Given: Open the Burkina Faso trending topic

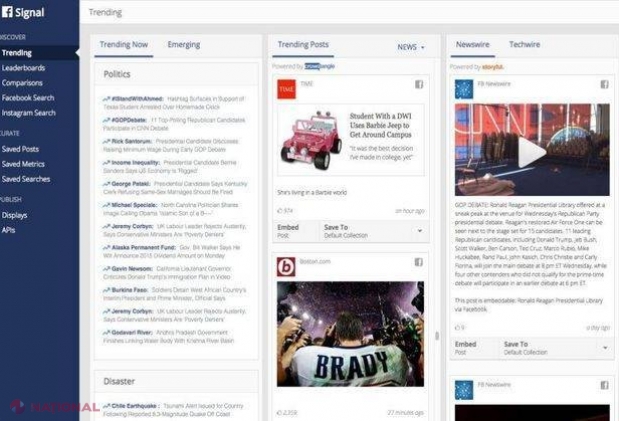Looking at the screenshot, I should pyautogui.click(x=174, y=294).
